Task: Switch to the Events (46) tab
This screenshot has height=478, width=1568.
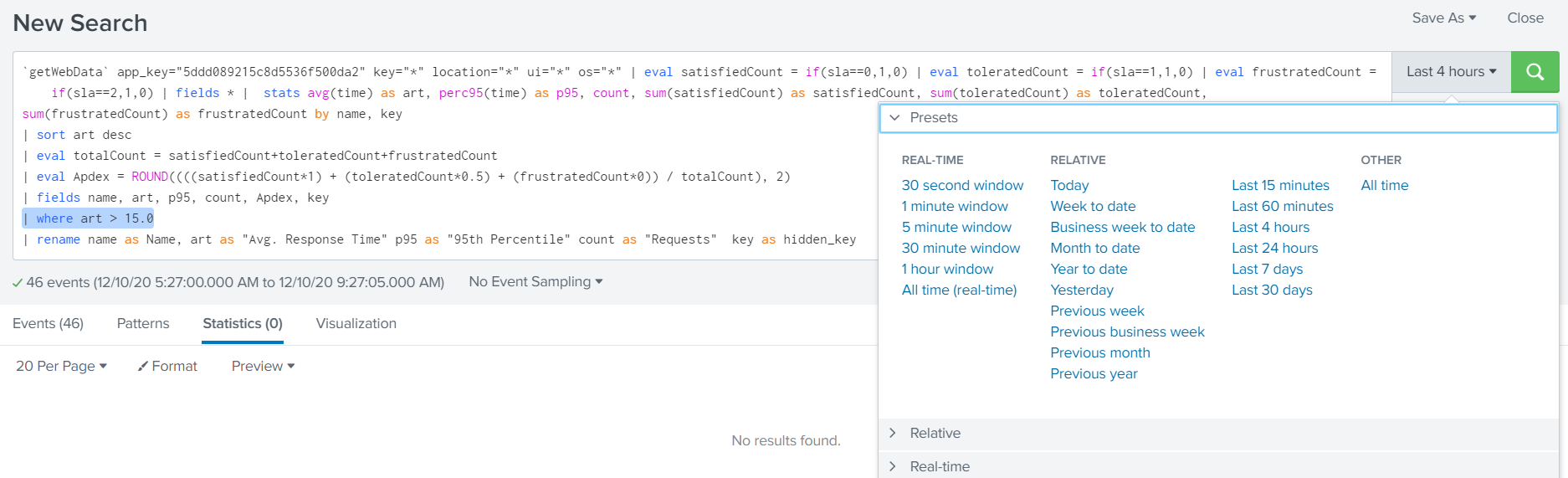Action: (x=48, y=324)
